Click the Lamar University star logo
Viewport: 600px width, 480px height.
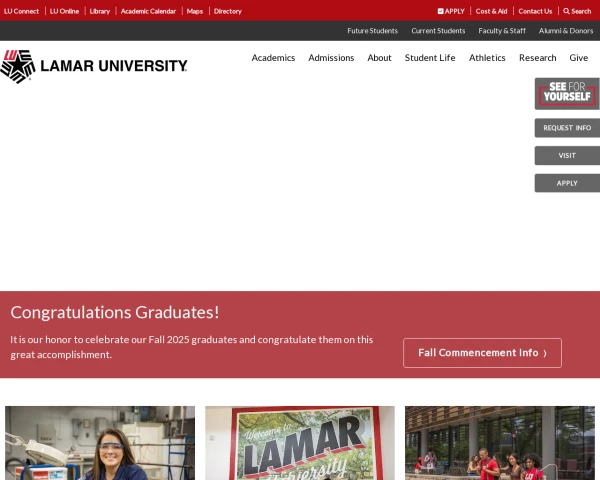coord(18,66)
